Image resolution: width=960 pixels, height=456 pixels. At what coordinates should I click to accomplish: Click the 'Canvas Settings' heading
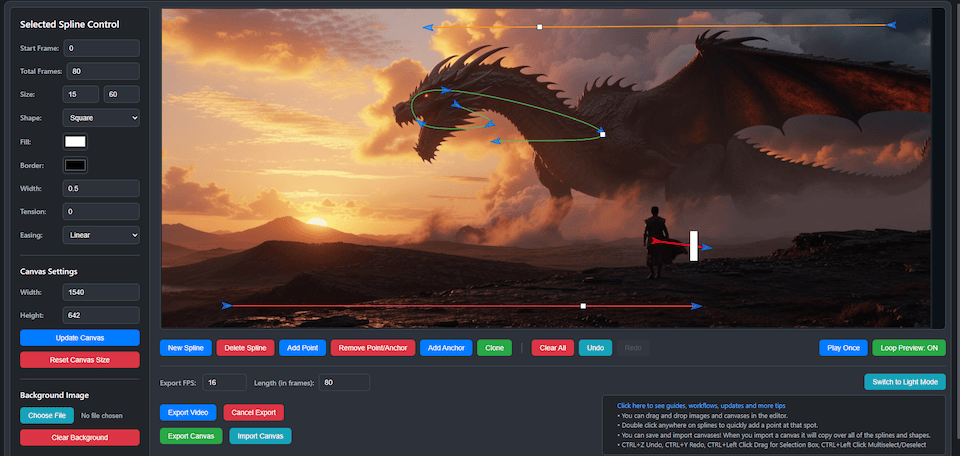click(49, 271)
